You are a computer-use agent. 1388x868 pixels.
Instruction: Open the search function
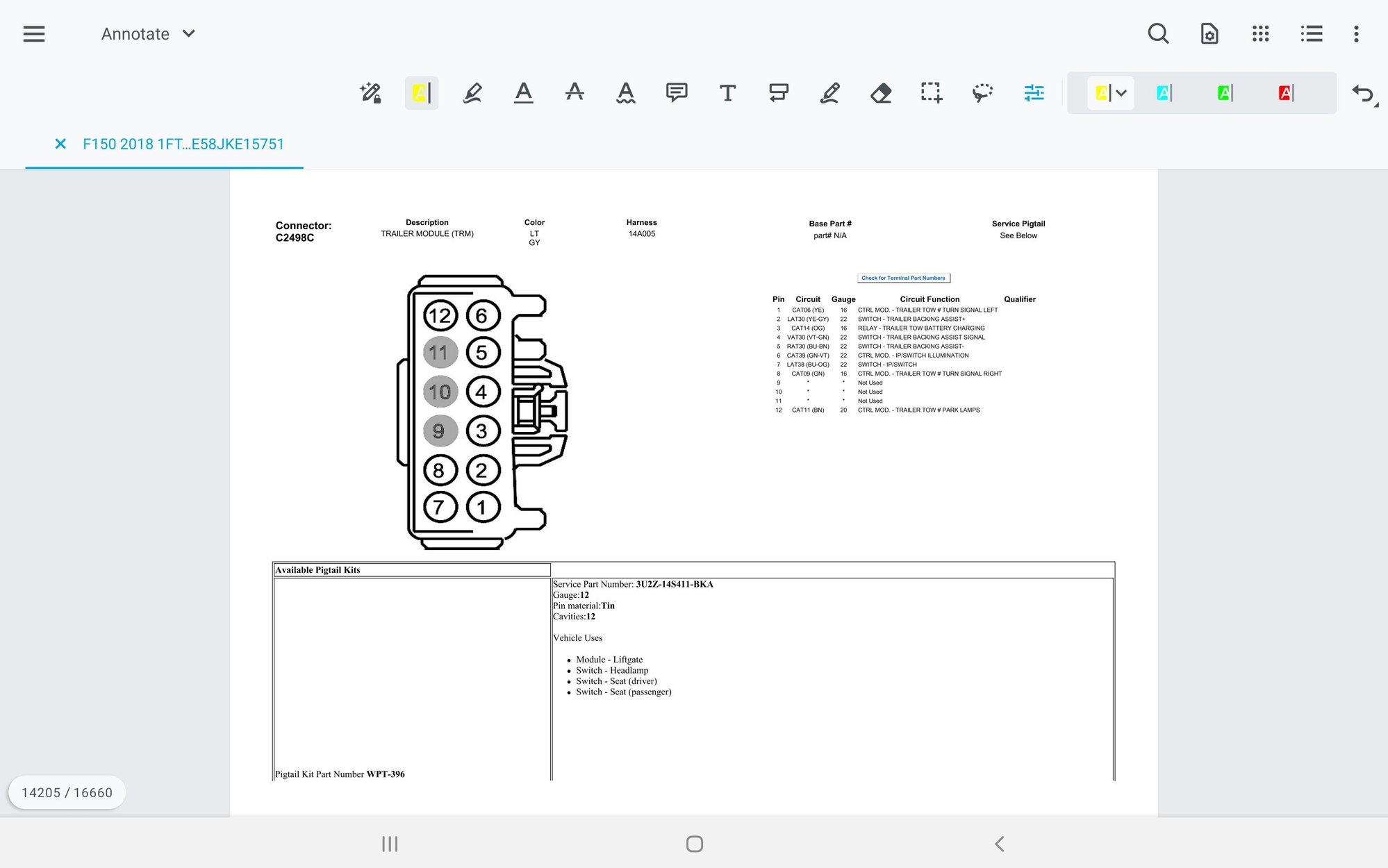pos(1159,33)
